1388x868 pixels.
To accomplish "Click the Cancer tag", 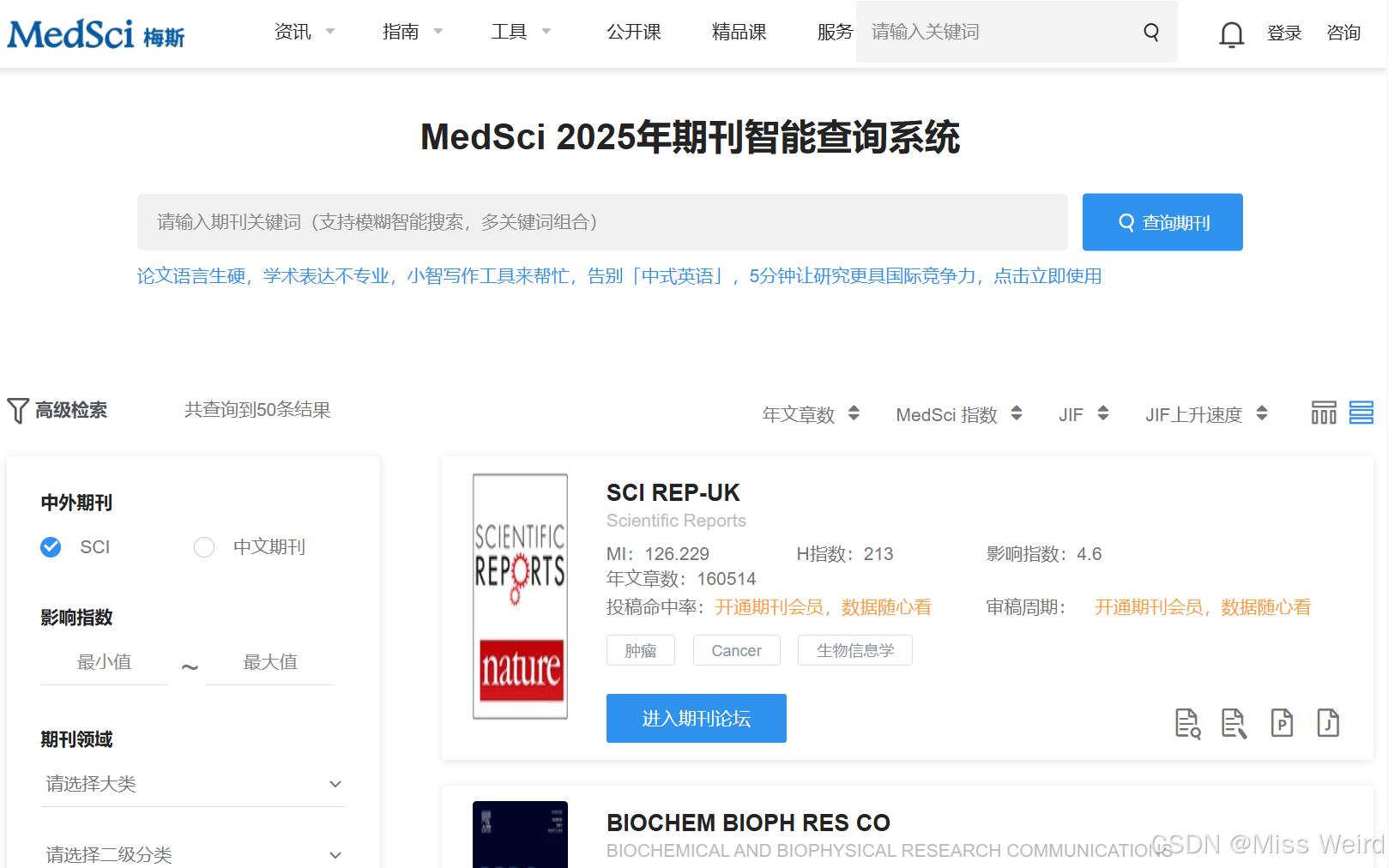I will pos(737,650).
